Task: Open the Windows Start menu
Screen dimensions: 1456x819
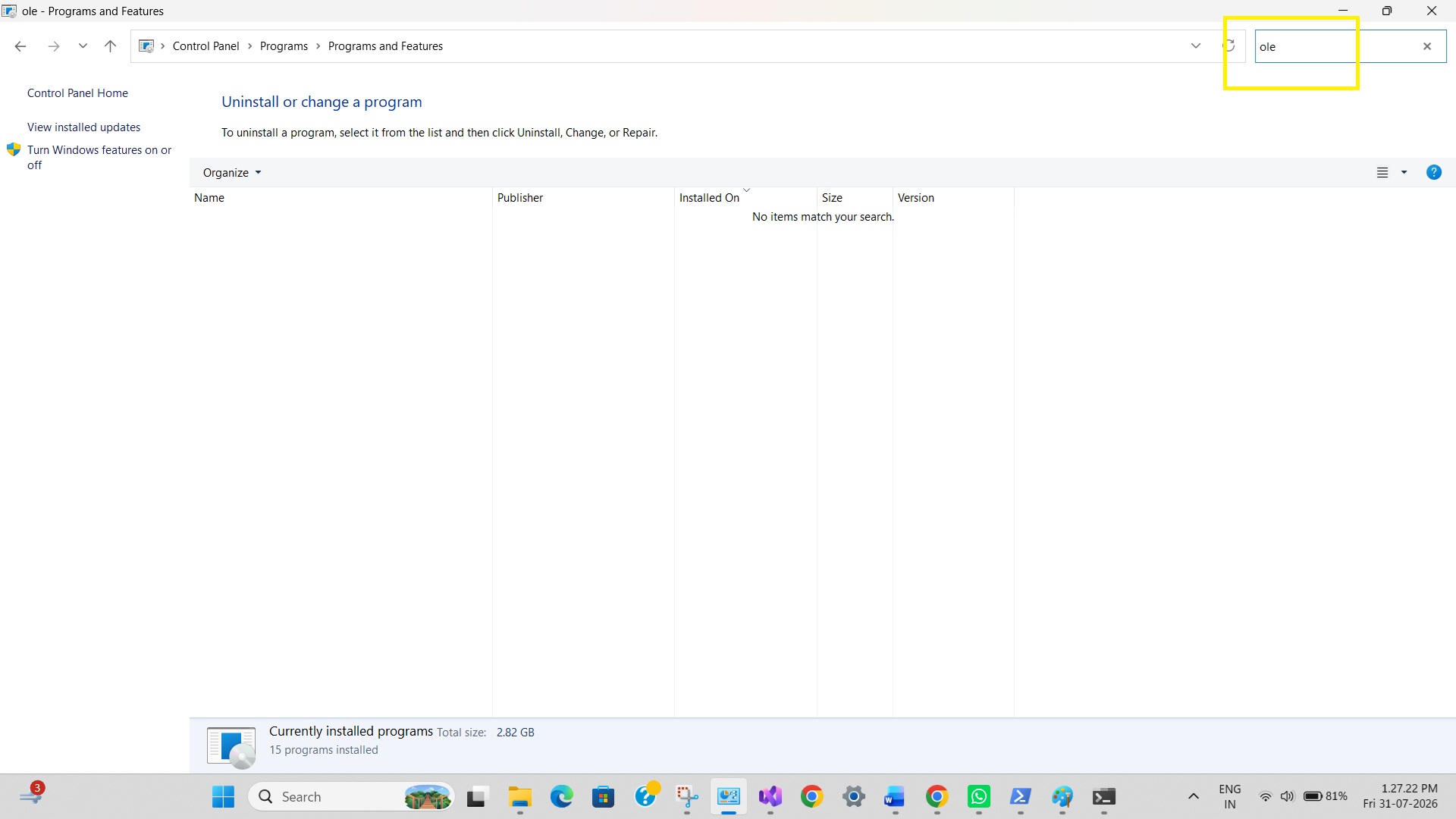Action: [x=223, y=797]
